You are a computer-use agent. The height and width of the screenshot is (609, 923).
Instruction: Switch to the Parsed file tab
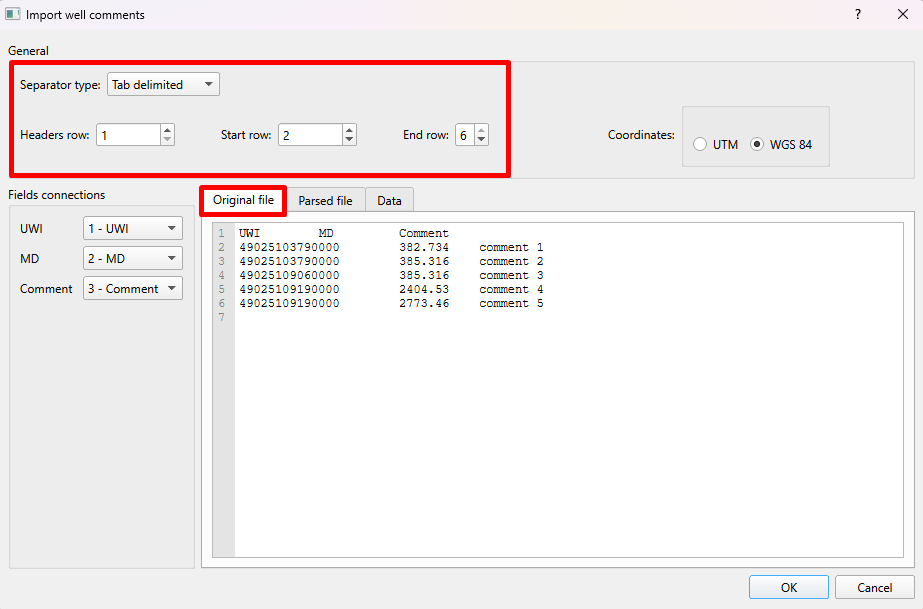click(327, 199)
